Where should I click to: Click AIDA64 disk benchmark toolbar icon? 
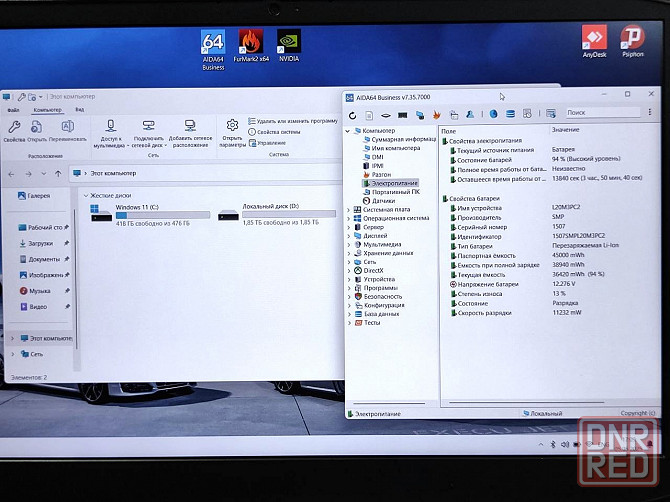tap(386, 115)
